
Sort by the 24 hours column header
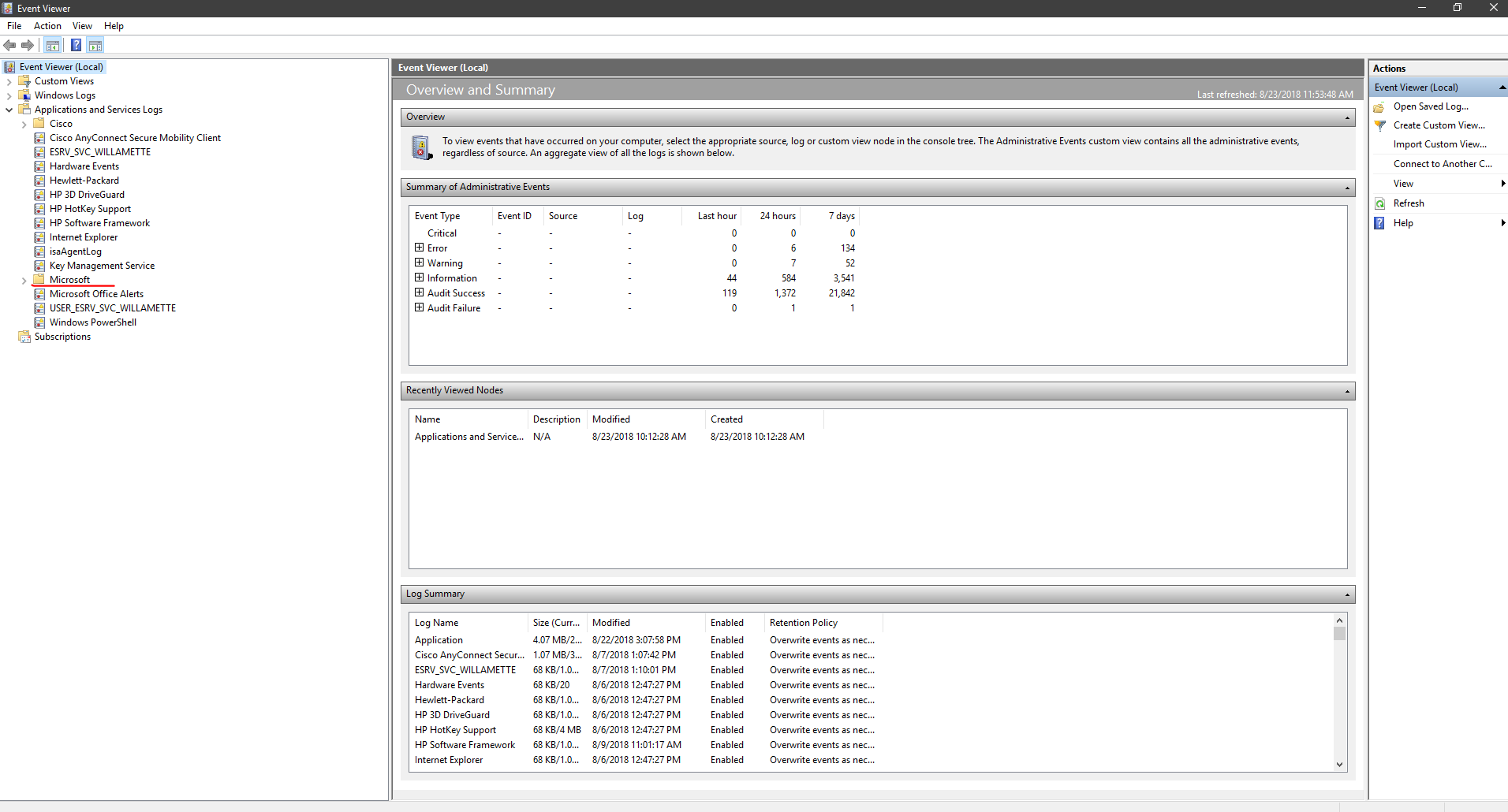[x=771, y=216]
